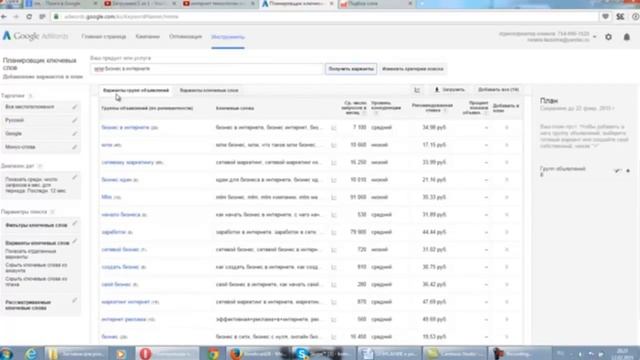640x360 pixels.
Task: Edit the date range setting
Action: point(74,177)
